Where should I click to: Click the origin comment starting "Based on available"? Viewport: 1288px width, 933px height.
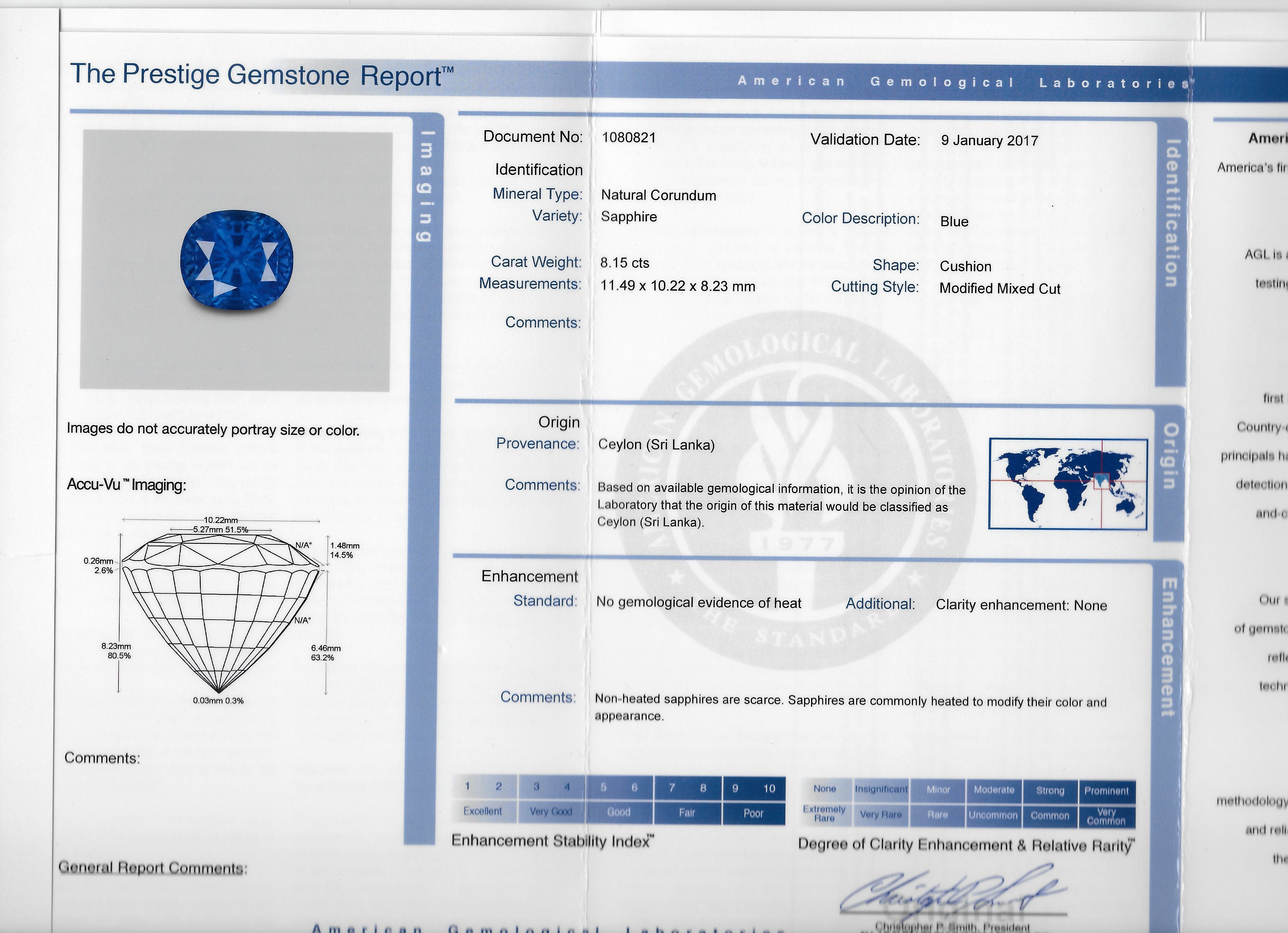(781, 505)
